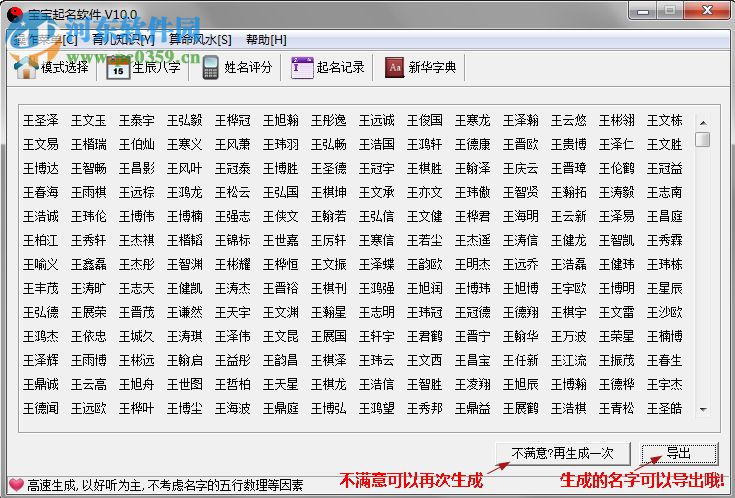Select the name 王文振
Screen dimensions: 735x498
point(329,264)
